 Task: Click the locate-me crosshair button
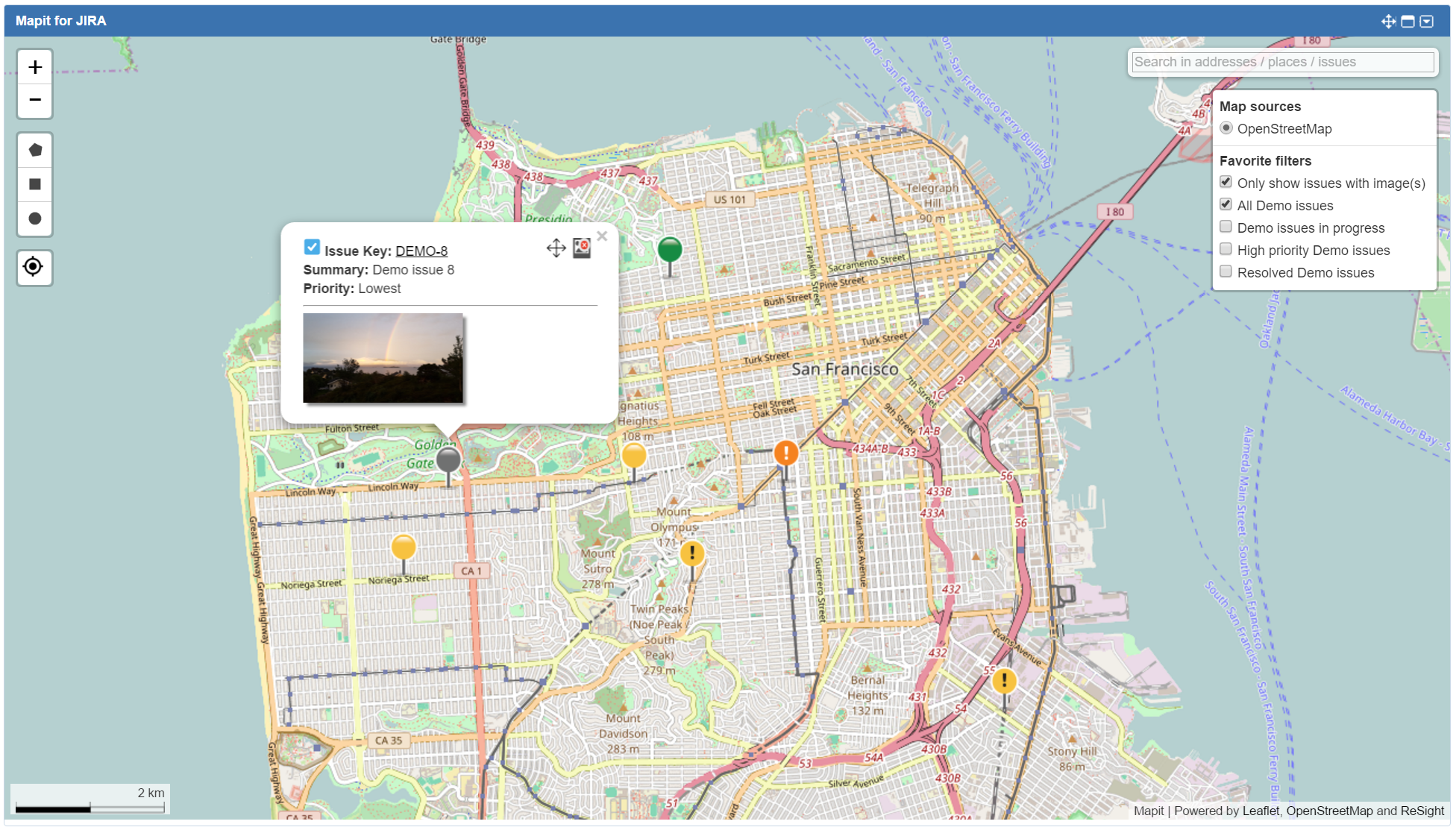[34, 267]
